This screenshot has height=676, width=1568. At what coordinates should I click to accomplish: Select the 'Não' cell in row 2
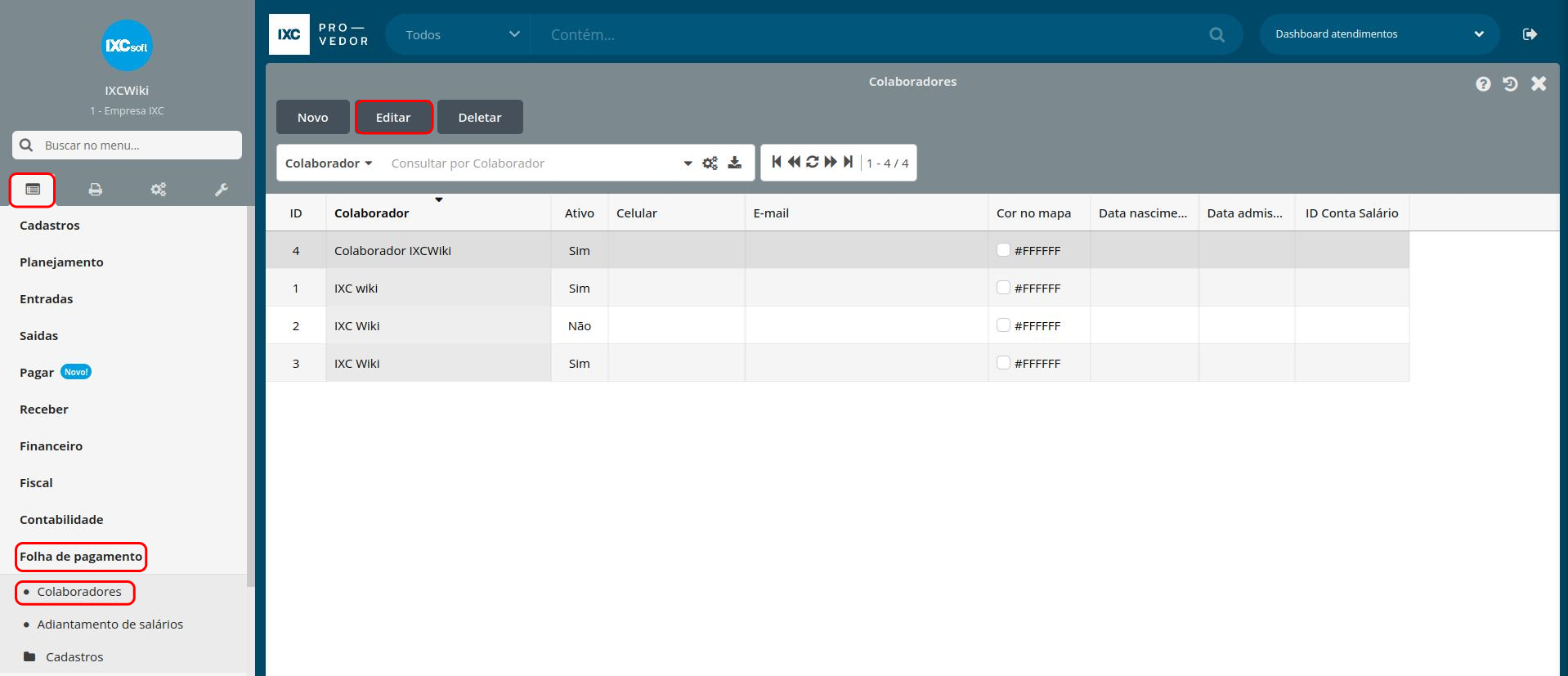[580, 325]
